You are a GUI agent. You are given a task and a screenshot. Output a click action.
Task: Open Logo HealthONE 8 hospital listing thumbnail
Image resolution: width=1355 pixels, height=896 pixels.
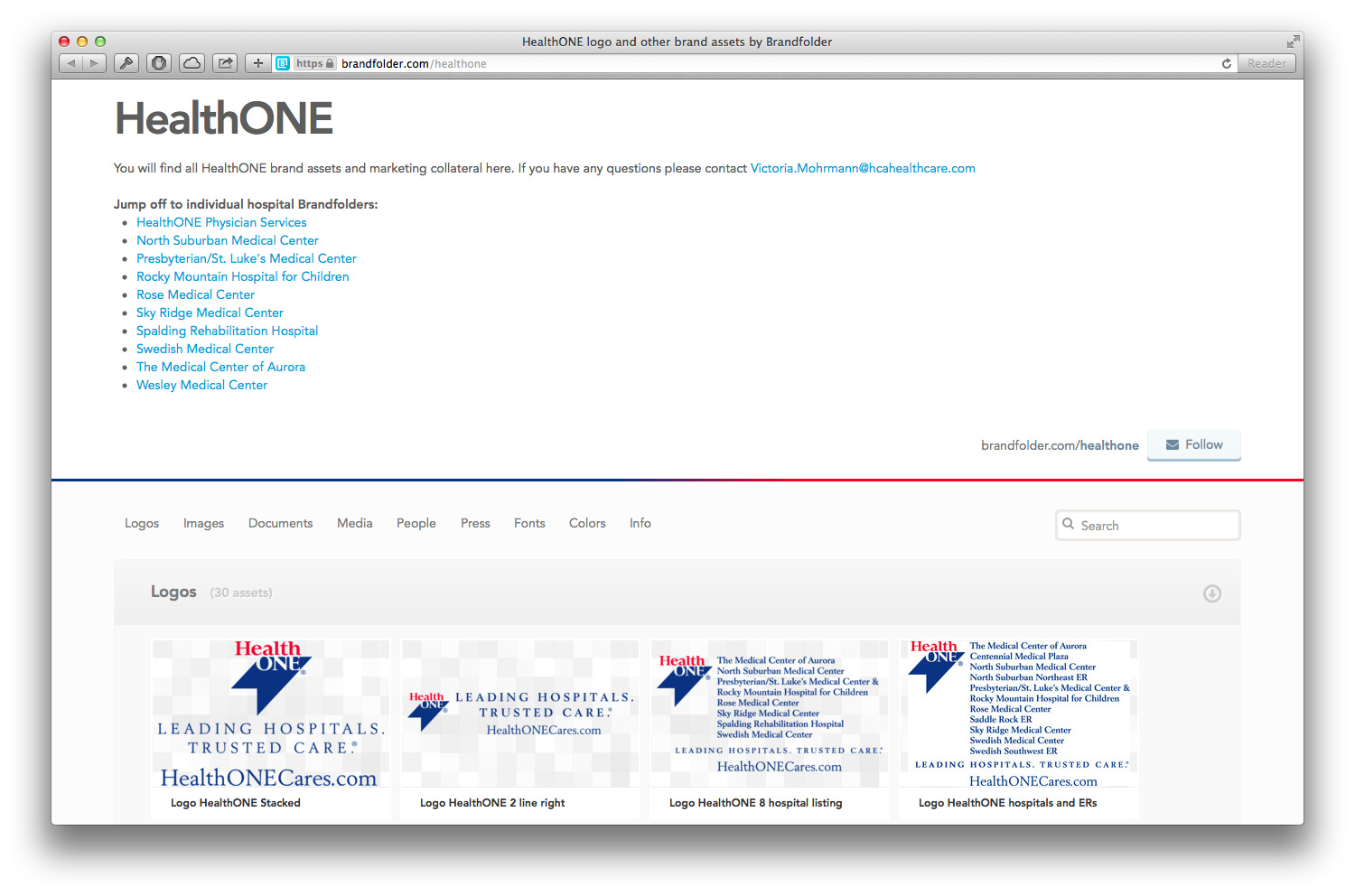770,714
